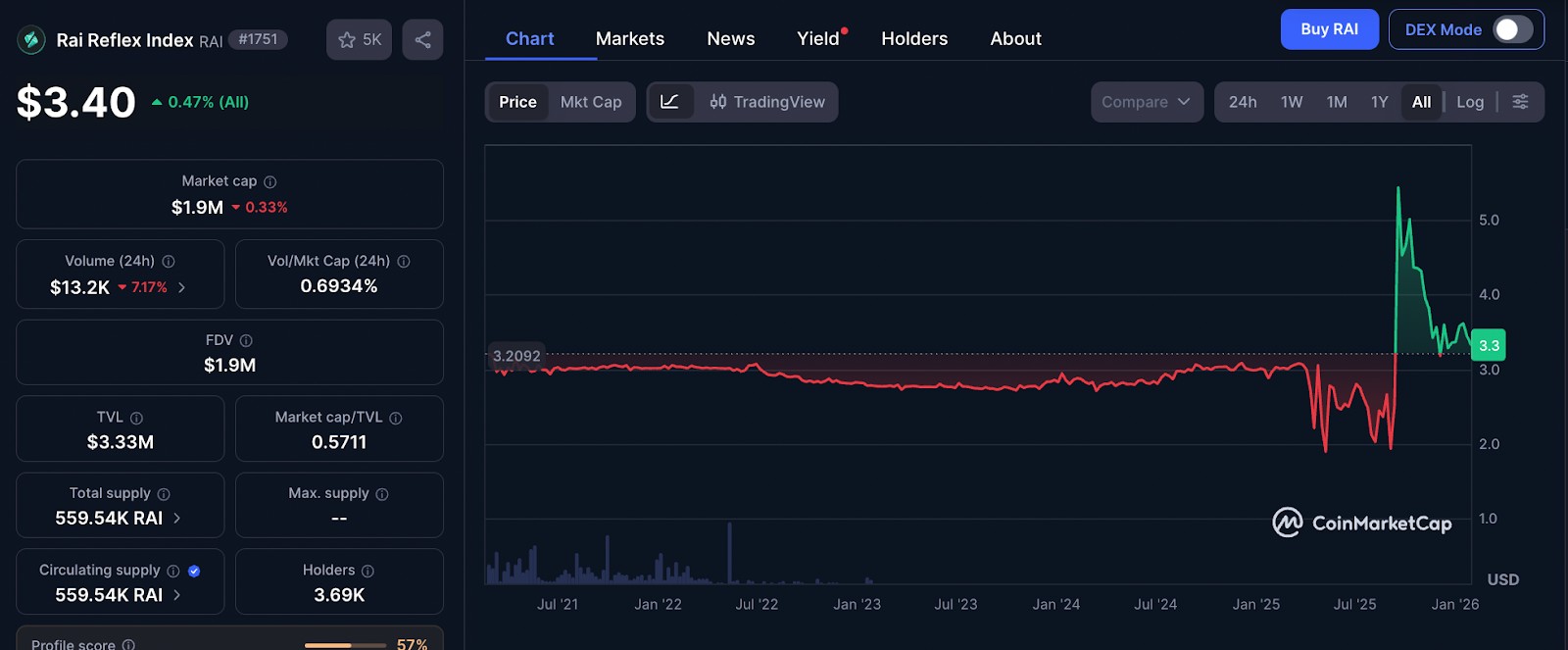Viewport: 1568px width, 650px height.
Task: Click the 3.3 current price label
Action: pyautogui.click(x=1489, y=345)
